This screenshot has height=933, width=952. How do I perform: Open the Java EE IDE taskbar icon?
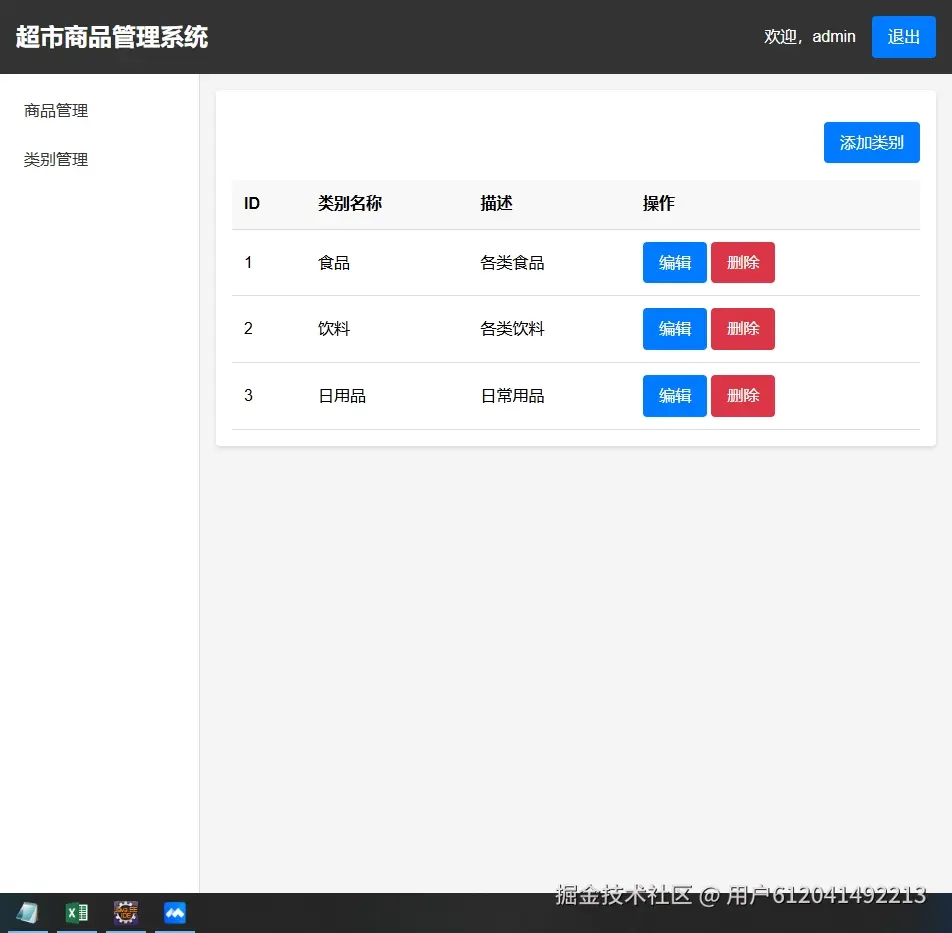(x=126, y=912)
